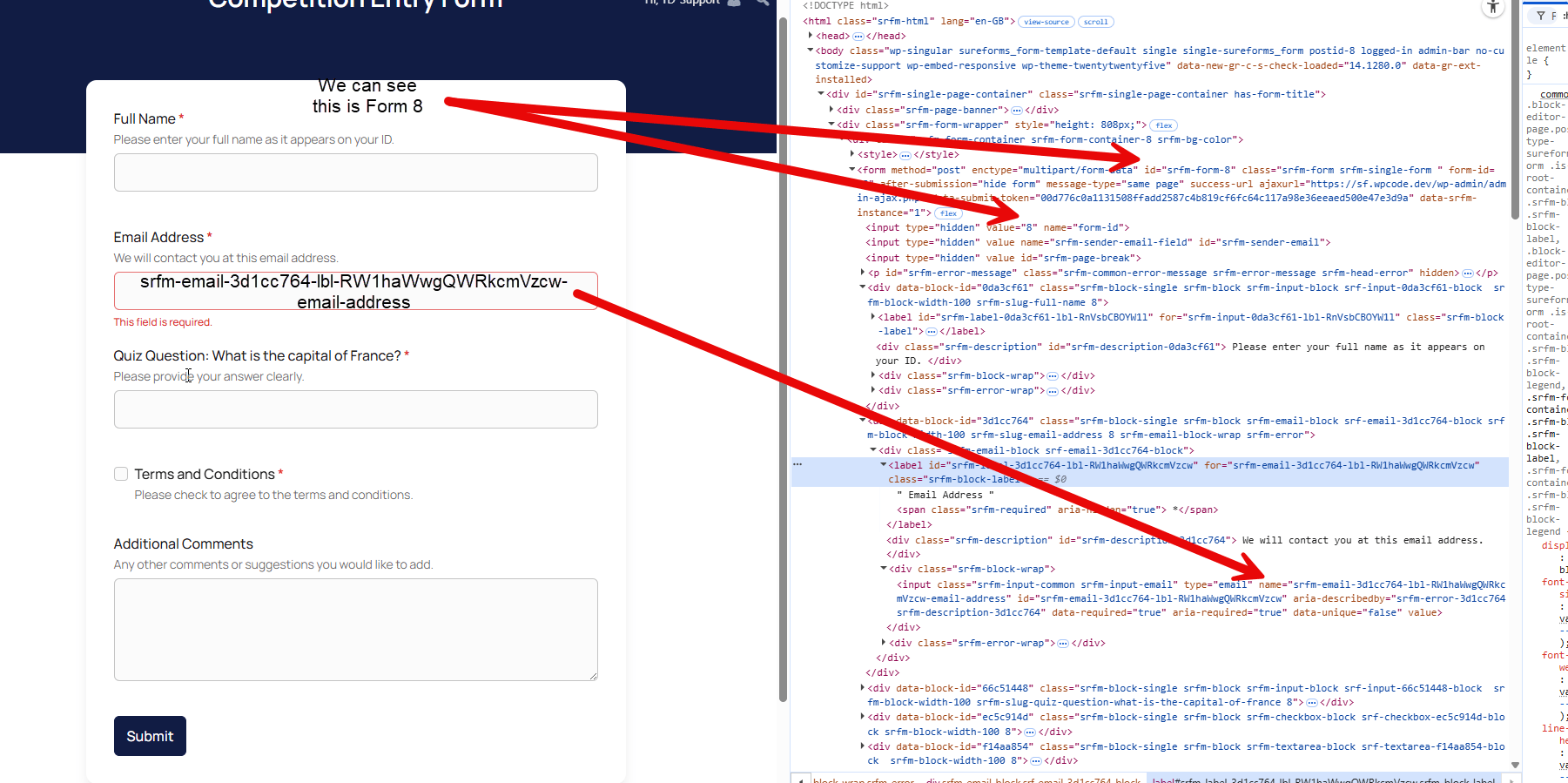Click ellipsis in f14aa854 textarea block line

1035,761
